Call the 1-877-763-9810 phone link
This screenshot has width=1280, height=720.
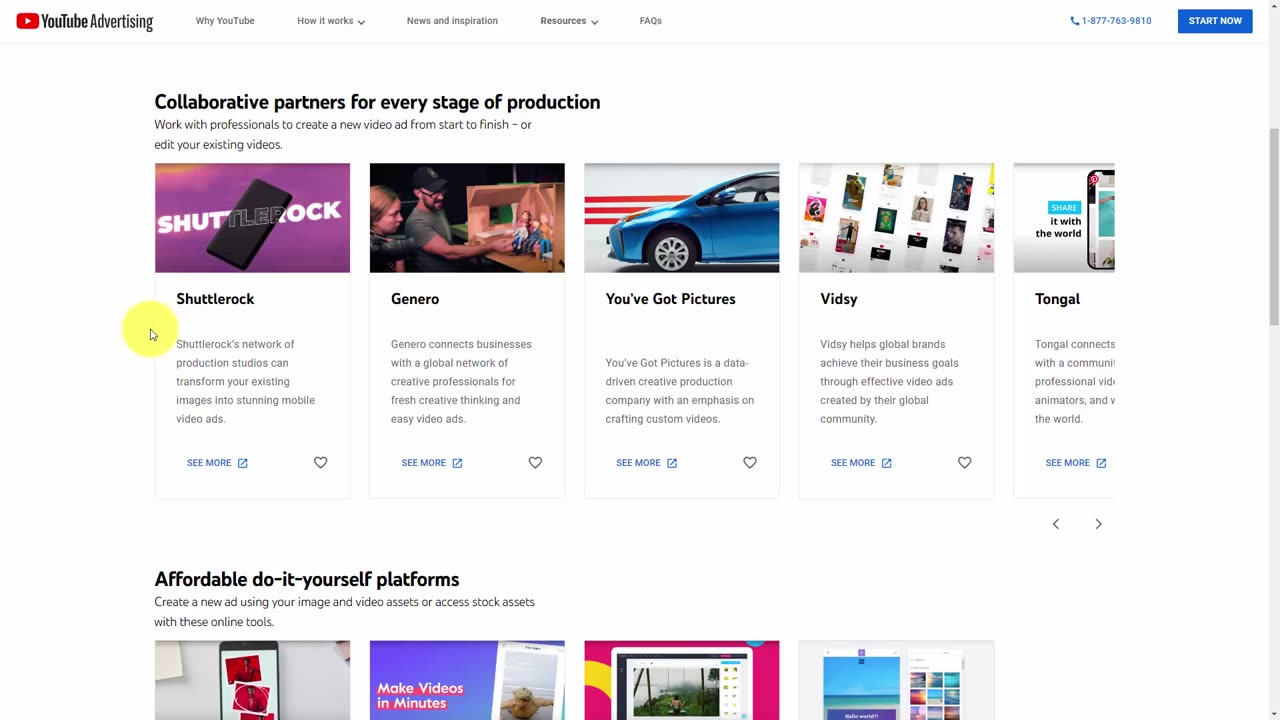pos(1111,21)
